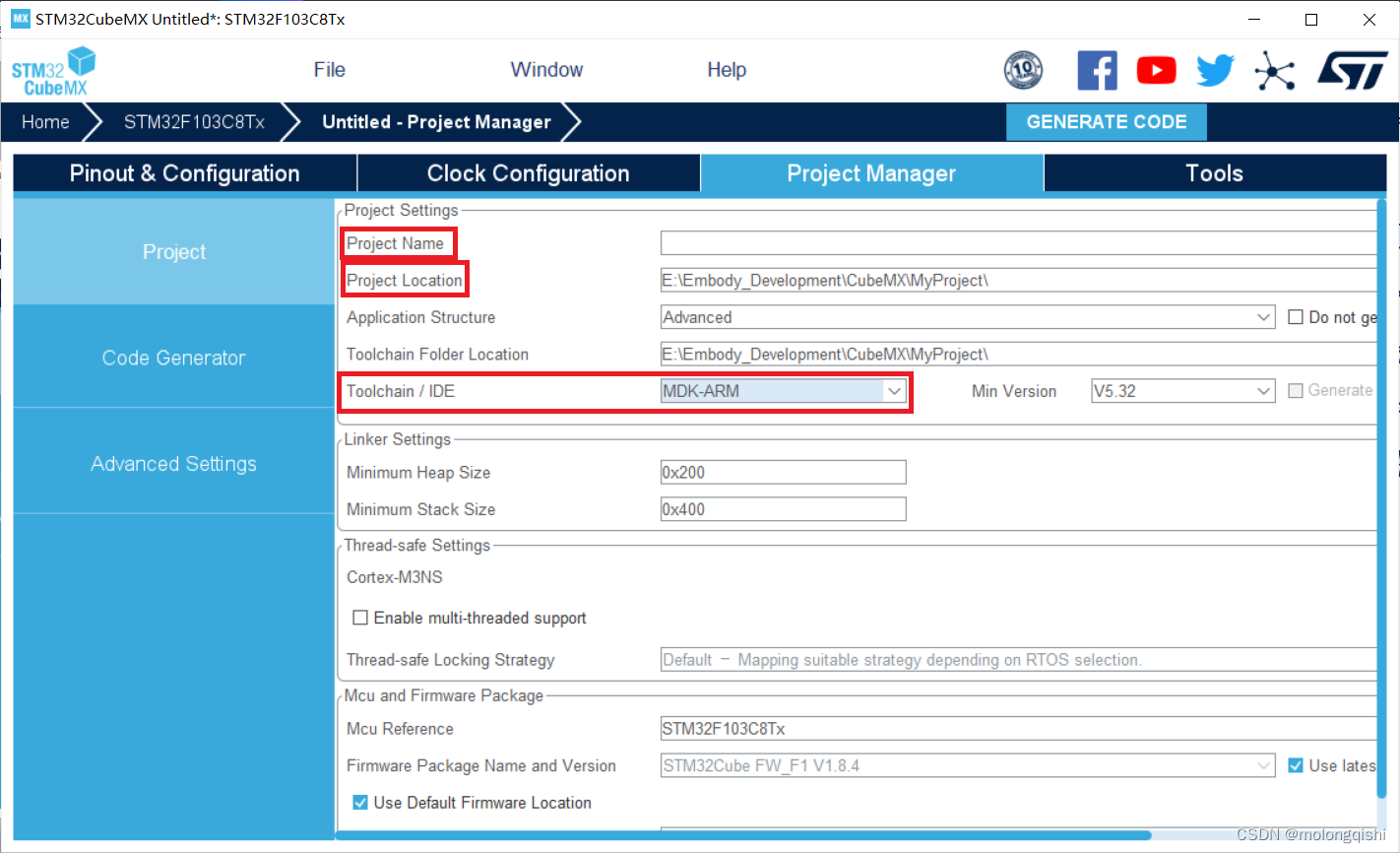
Task: Switch to the Tools tab
Action: [x=1215, y=173]
